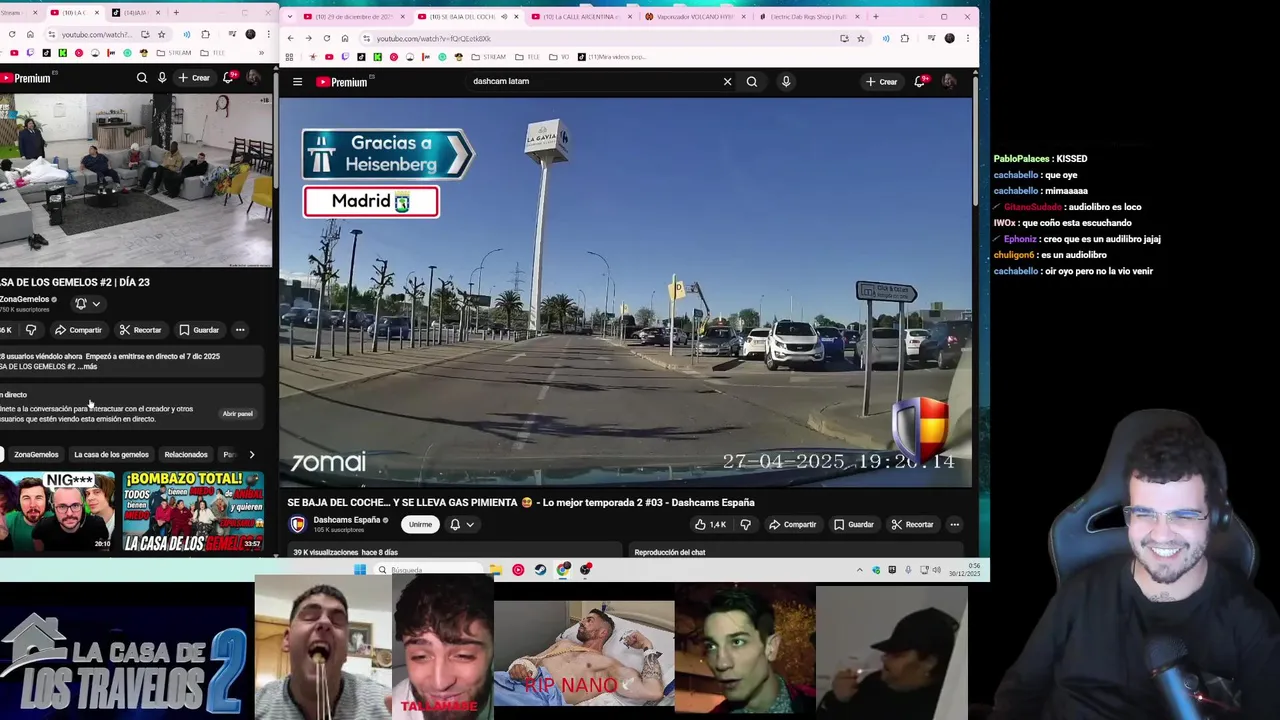Open notifications bell in right YouTube window
1280x720 pixels.
point(920,82)
